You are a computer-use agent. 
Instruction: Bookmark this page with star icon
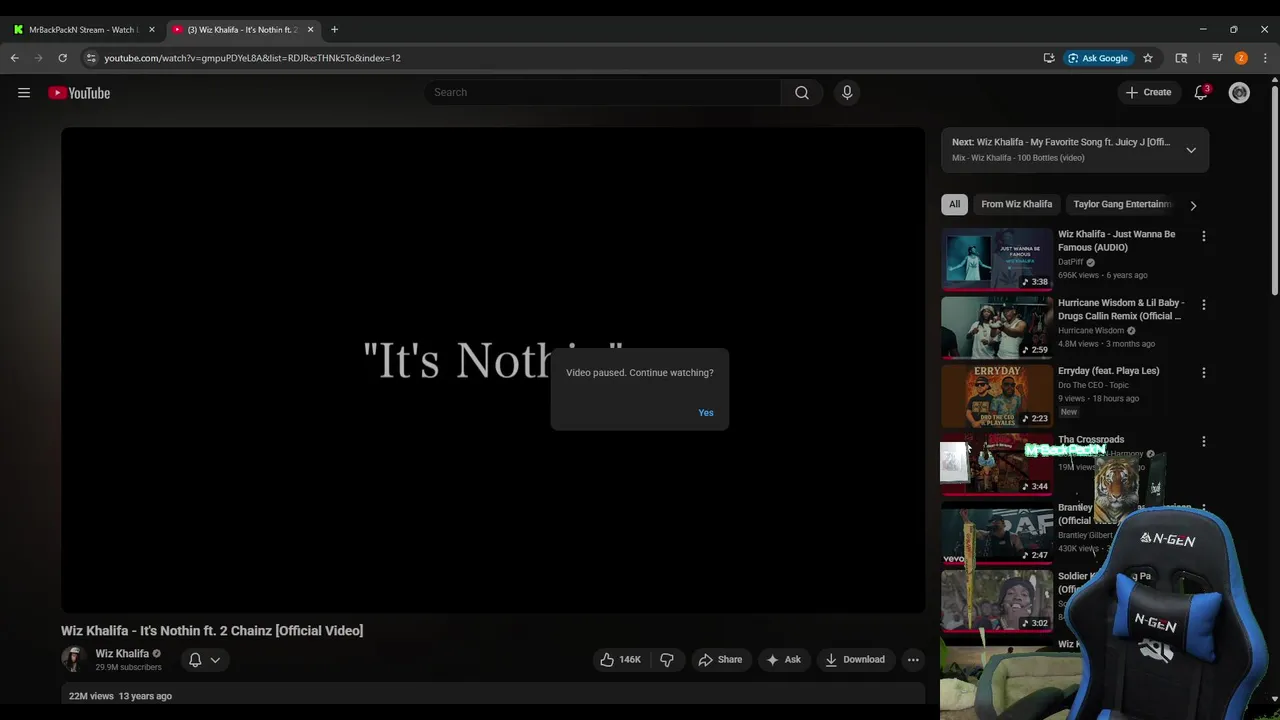coord(1148,58)
